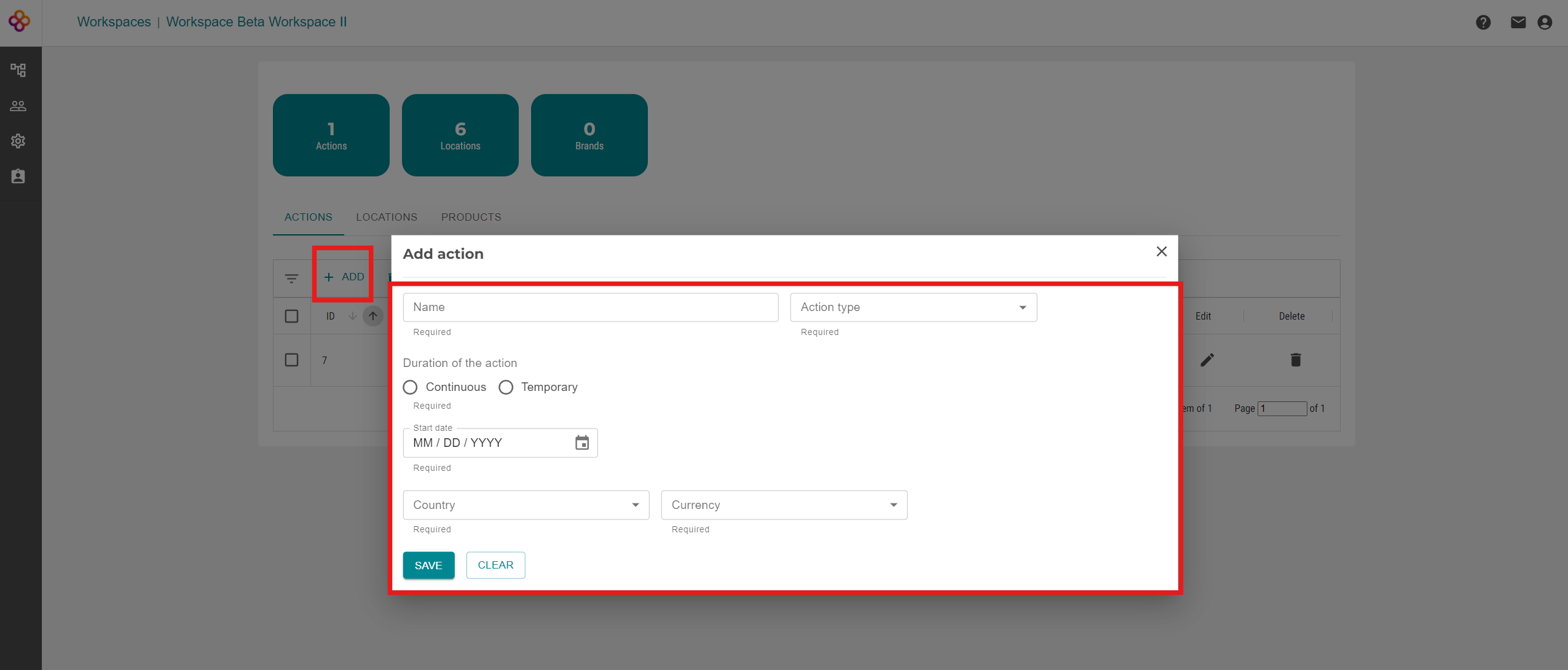Expand the Action type dropdown
The image size is (1568, 670).
coord(913,307)
